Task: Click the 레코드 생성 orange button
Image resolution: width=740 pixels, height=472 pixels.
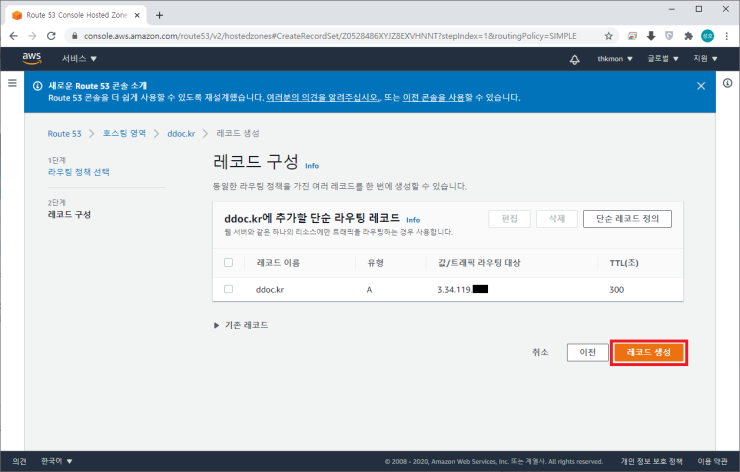Action: (648, 352)
